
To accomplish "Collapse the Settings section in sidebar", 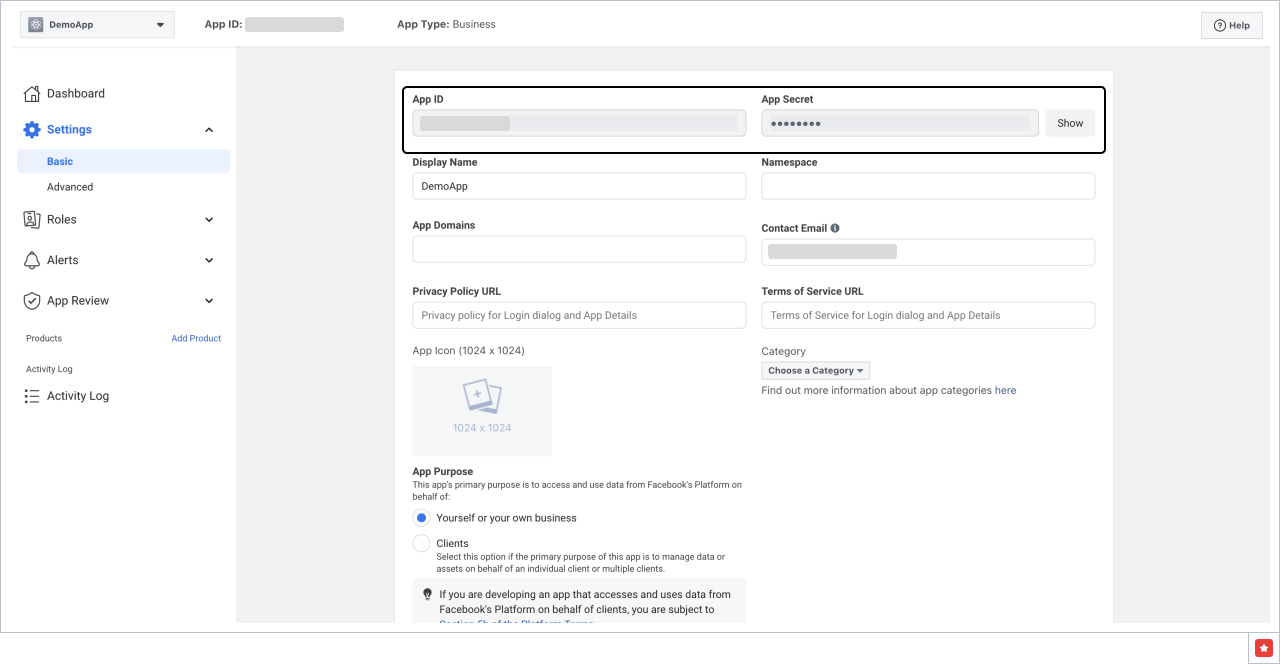I will tap(208, 129).
